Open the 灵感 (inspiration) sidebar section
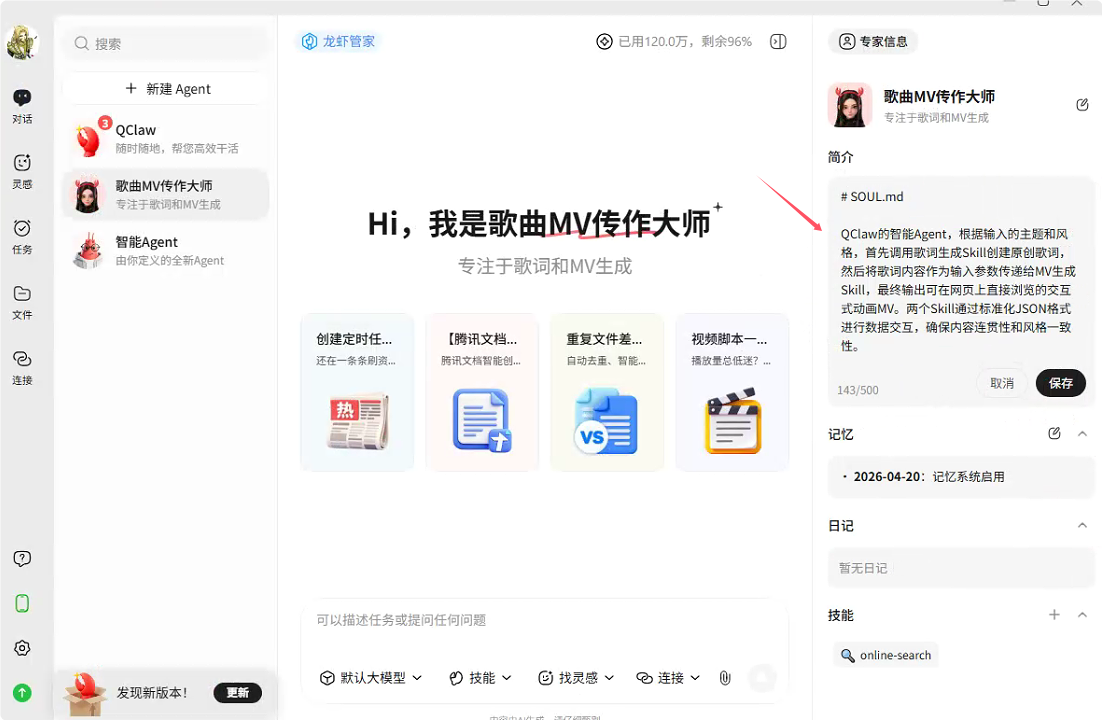The height and width of the screenshot is (720, 1102). click(22, 172)
